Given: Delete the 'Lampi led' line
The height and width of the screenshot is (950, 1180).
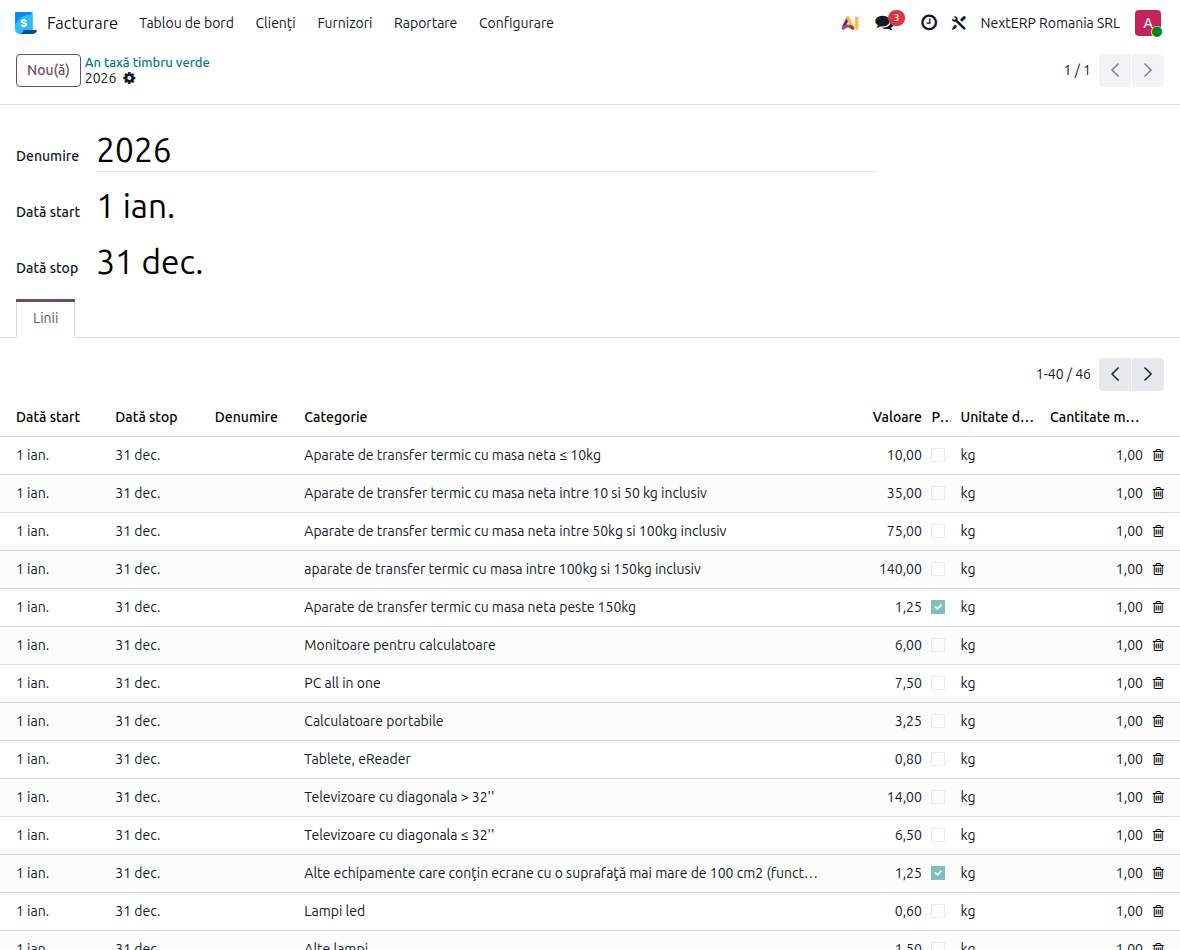Looking at the screenshot, I should click(x=1158, y=911).
